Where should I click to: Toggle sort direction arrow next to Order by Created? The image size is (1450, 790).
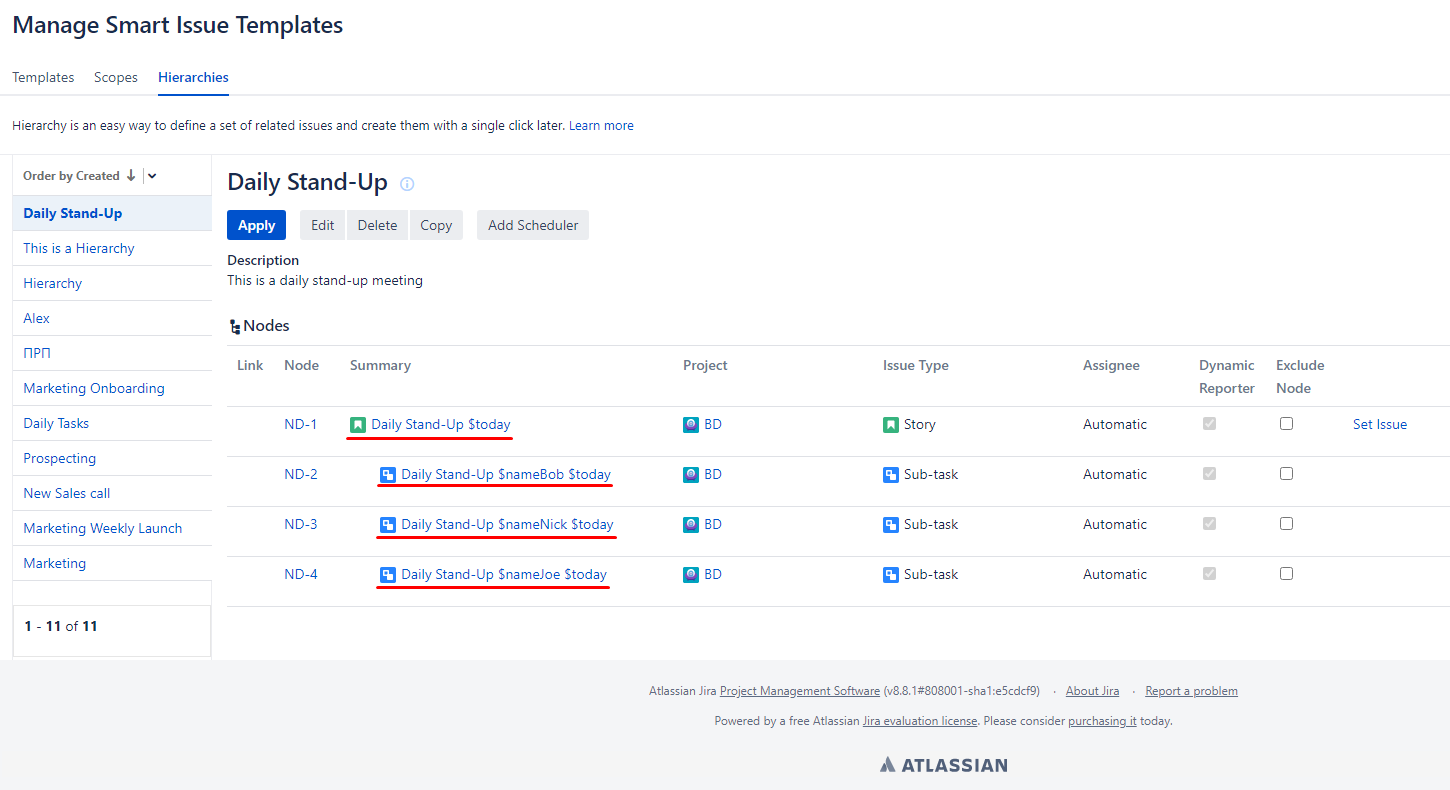coord(130,176)
